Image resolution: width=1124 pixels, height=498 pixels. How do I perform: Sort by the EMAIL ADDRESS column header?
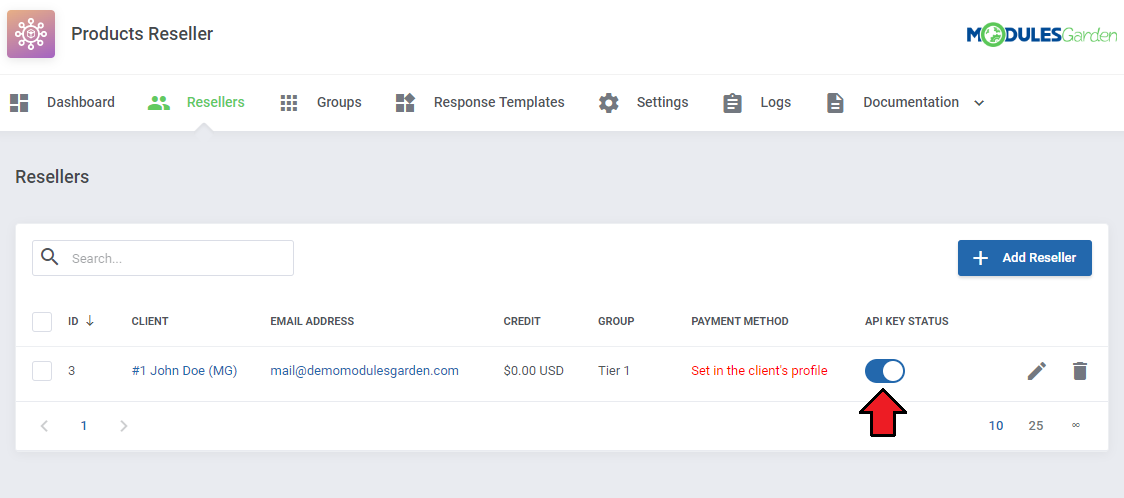coord(312,321)
